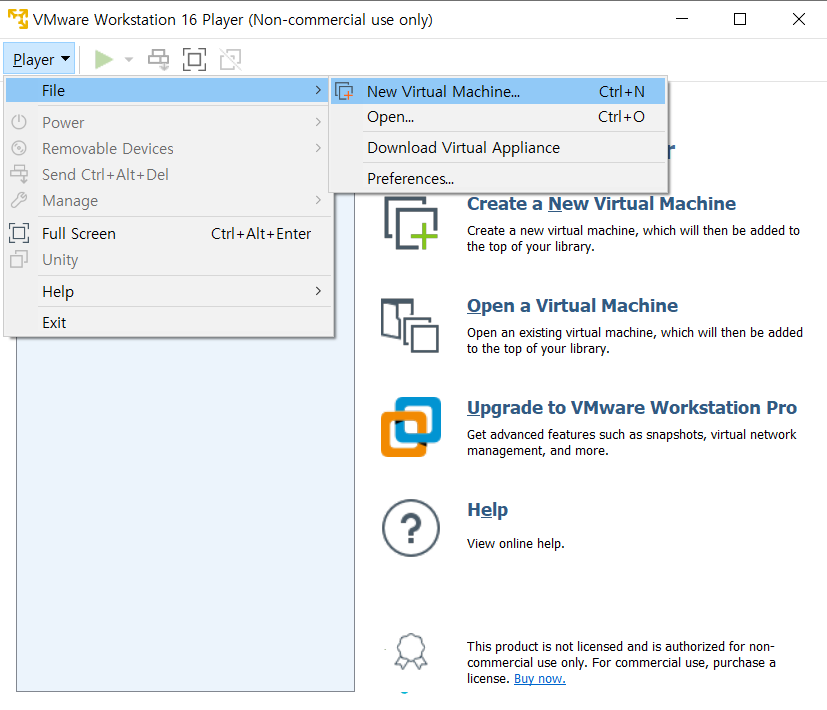Viewport: 827px width, 710px height.
Task: Choose Exit from the Player menu
Action: point(167,322)
